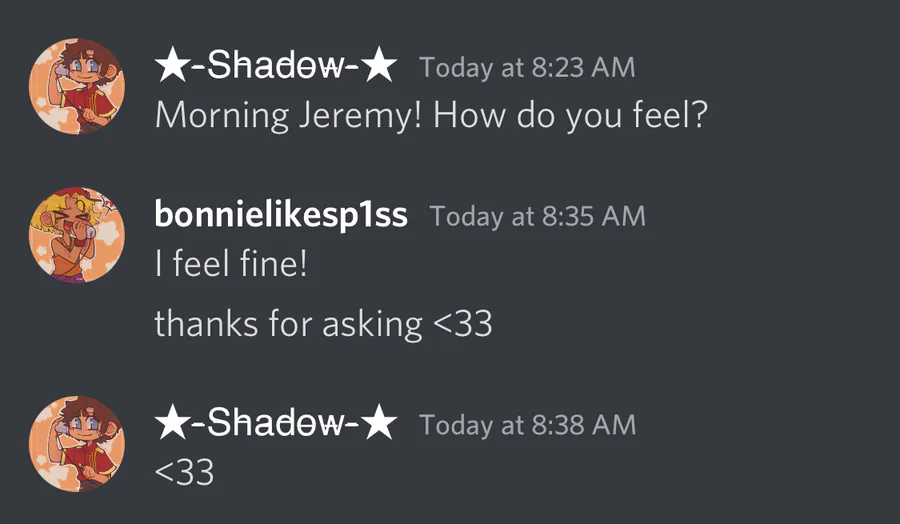Click '<33' after 'thanks for asking'
Screen dimensions: 900x524
pos(462,324)
